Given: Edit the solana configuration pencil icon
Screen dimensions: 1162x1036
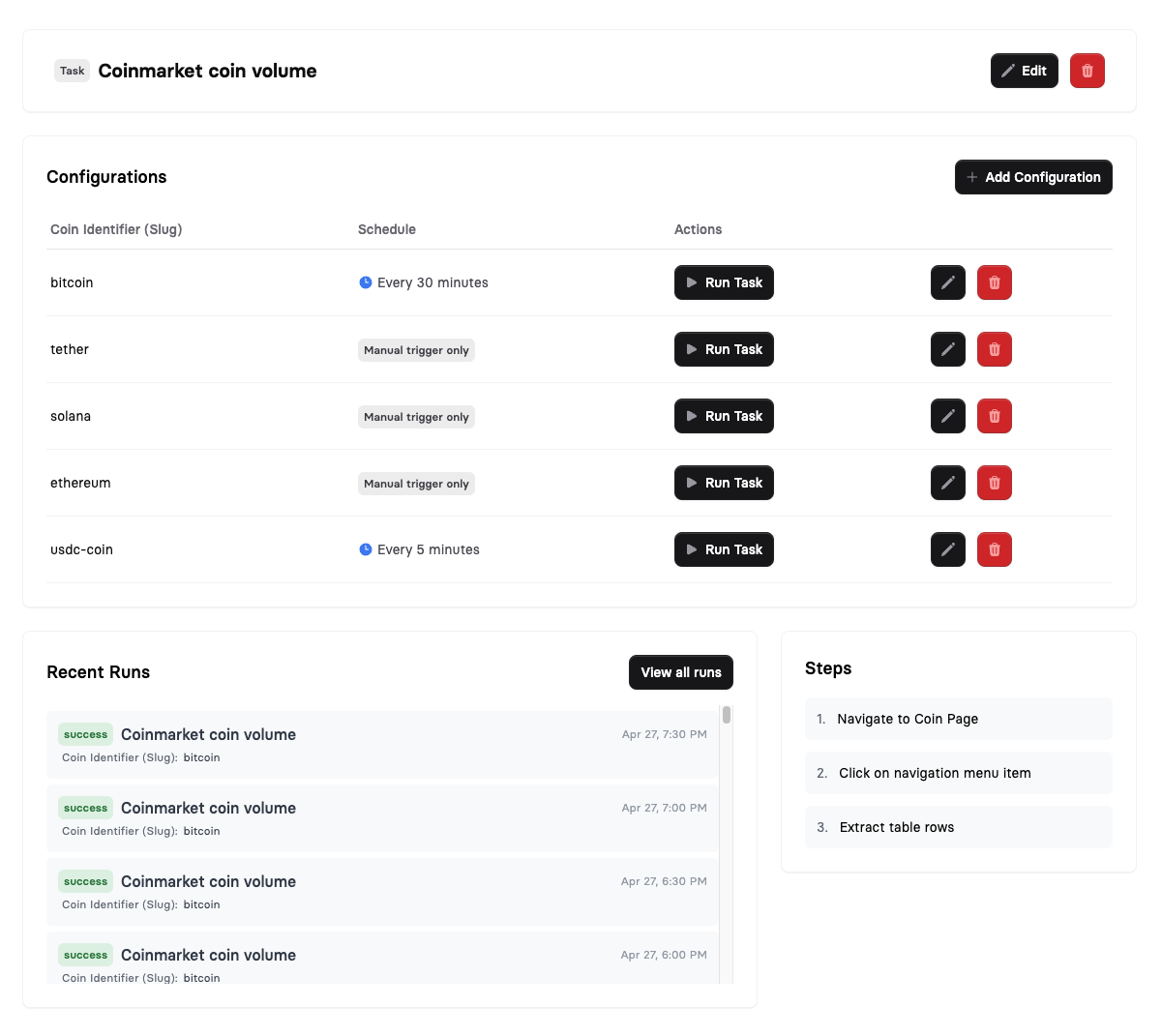Looking at the screenshot, I should click(x=948, y=416).
